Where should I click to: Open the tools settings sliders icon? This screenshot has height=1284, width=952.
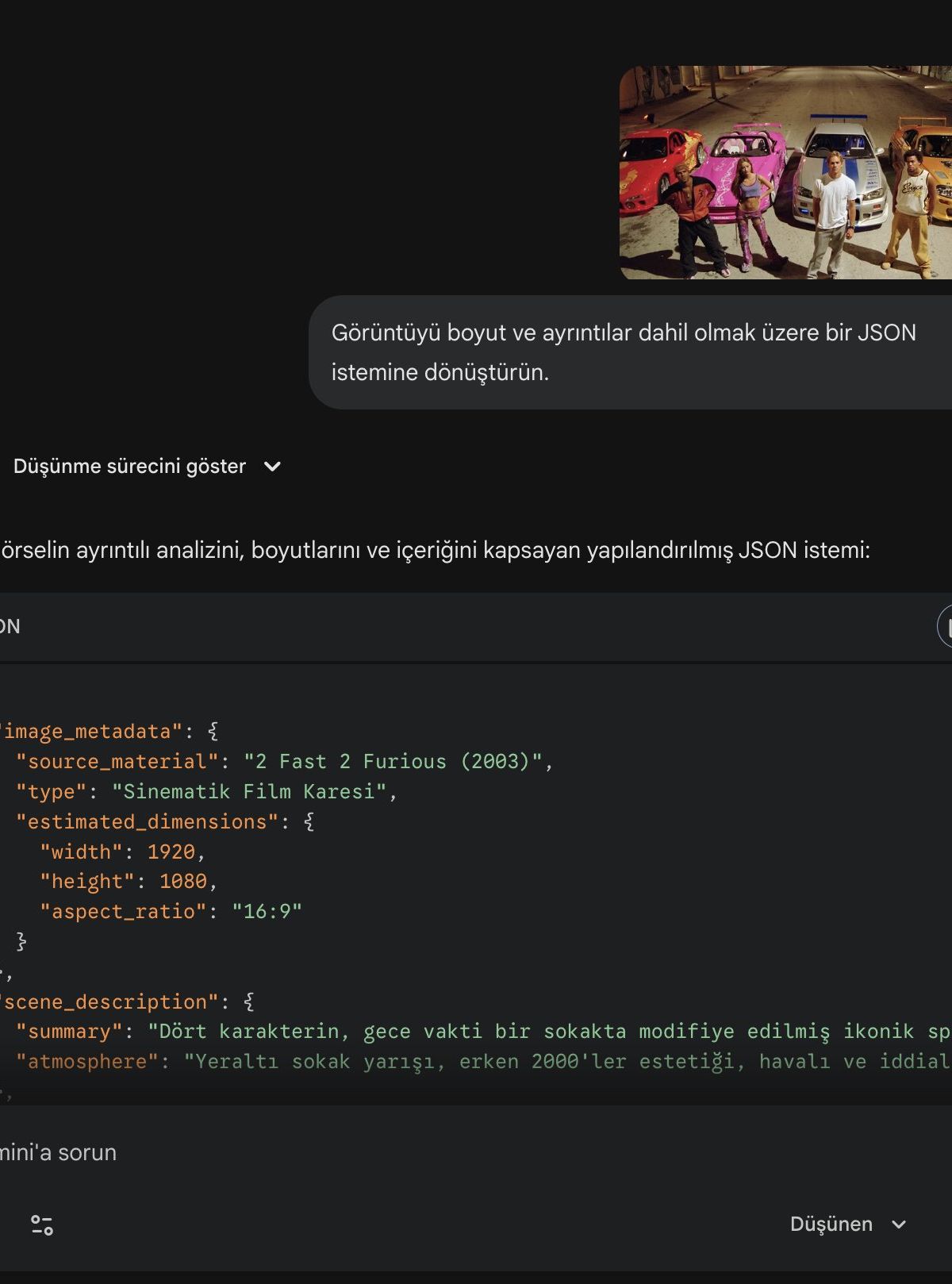click(x=42, y=1224)
